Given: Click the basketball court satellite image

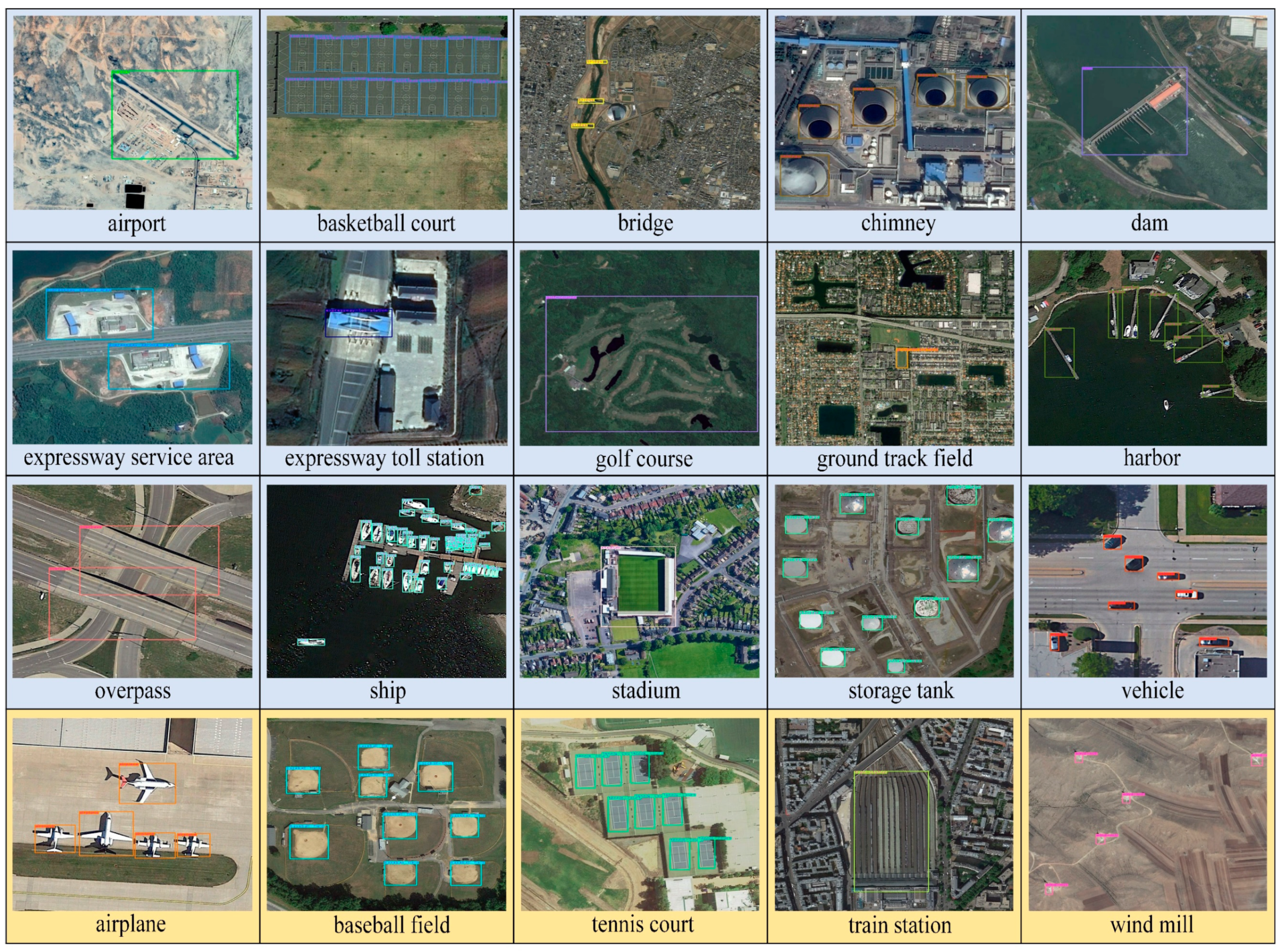Looking at the screenshot, I should coord(386,112).
